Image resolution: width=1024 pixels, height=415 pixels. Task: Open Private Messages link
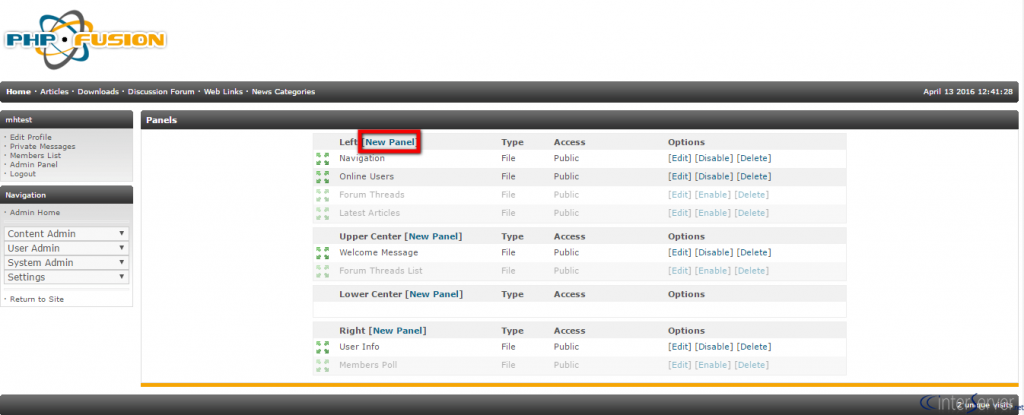[42, 146]
